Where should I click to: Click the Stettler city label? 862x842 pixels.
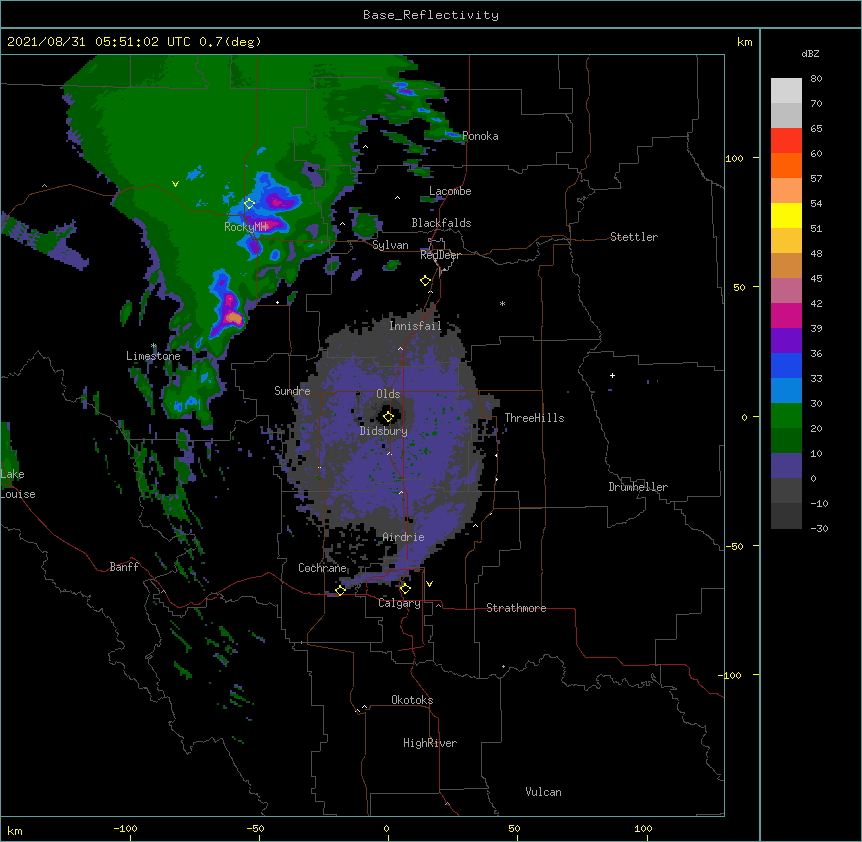(x=634, y=237)
